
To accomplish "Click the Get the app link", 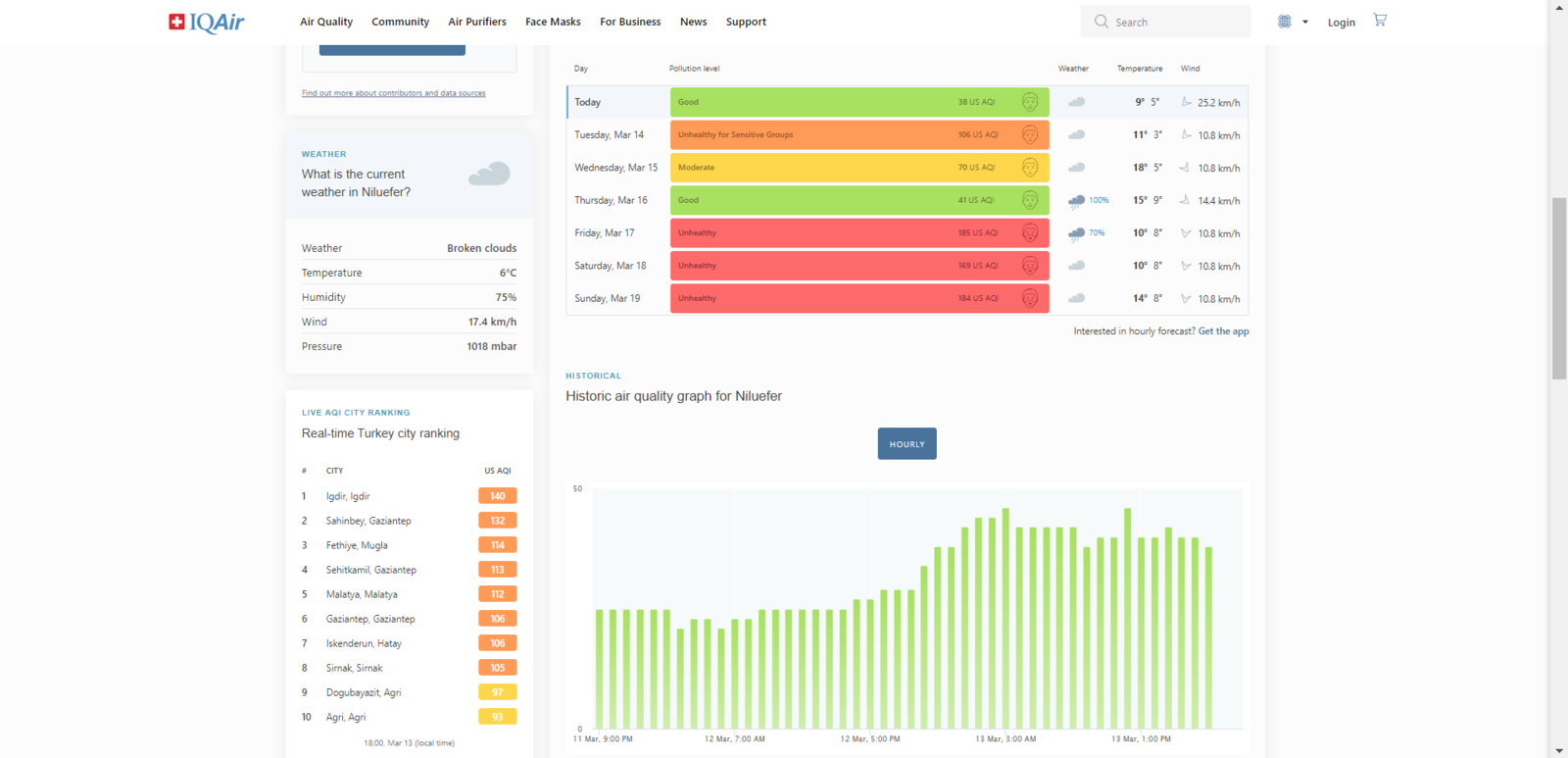I will click(1224, 331).
